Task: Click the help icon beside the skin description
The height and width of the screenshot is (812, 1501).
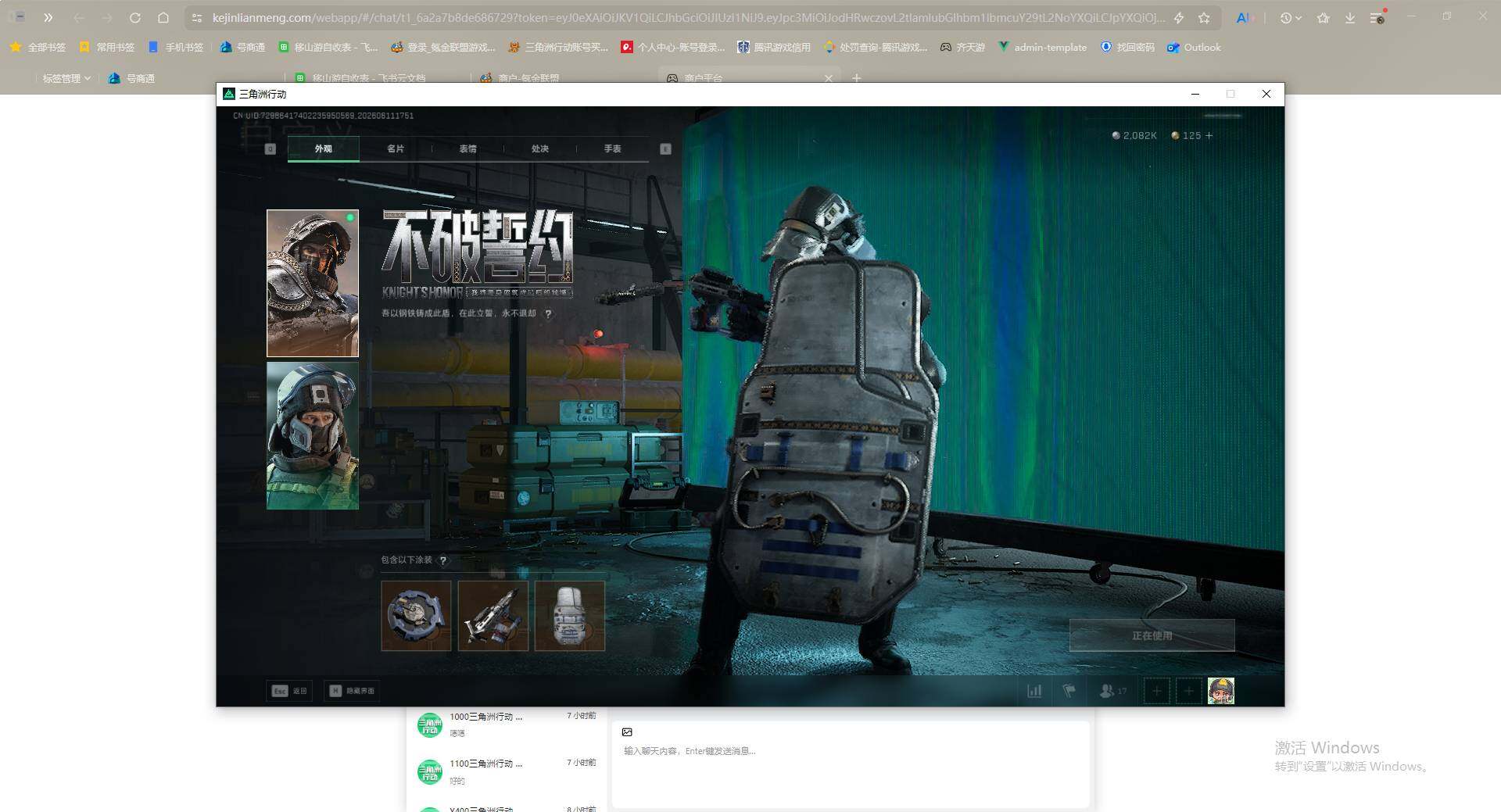Action: coord(548,314)
